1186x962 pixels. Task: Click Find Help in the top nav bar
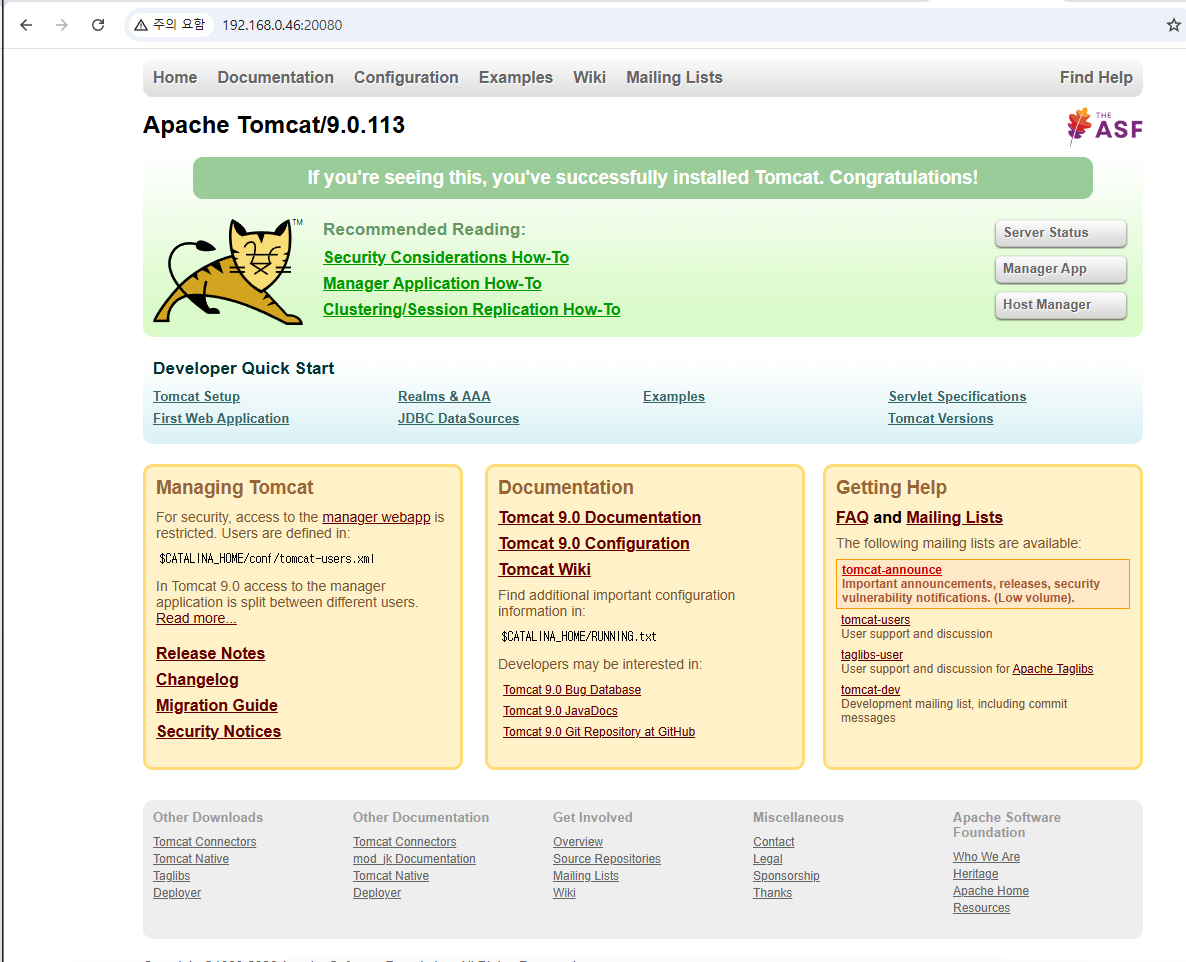[1096, 77]
